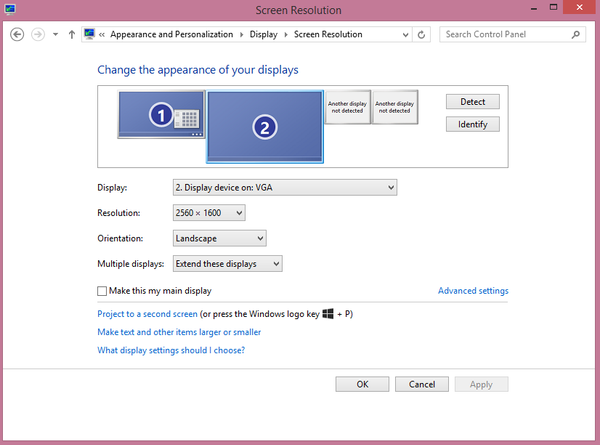Open the recent locations chevron
600x445 pixels.
click(x=56, y=34)
